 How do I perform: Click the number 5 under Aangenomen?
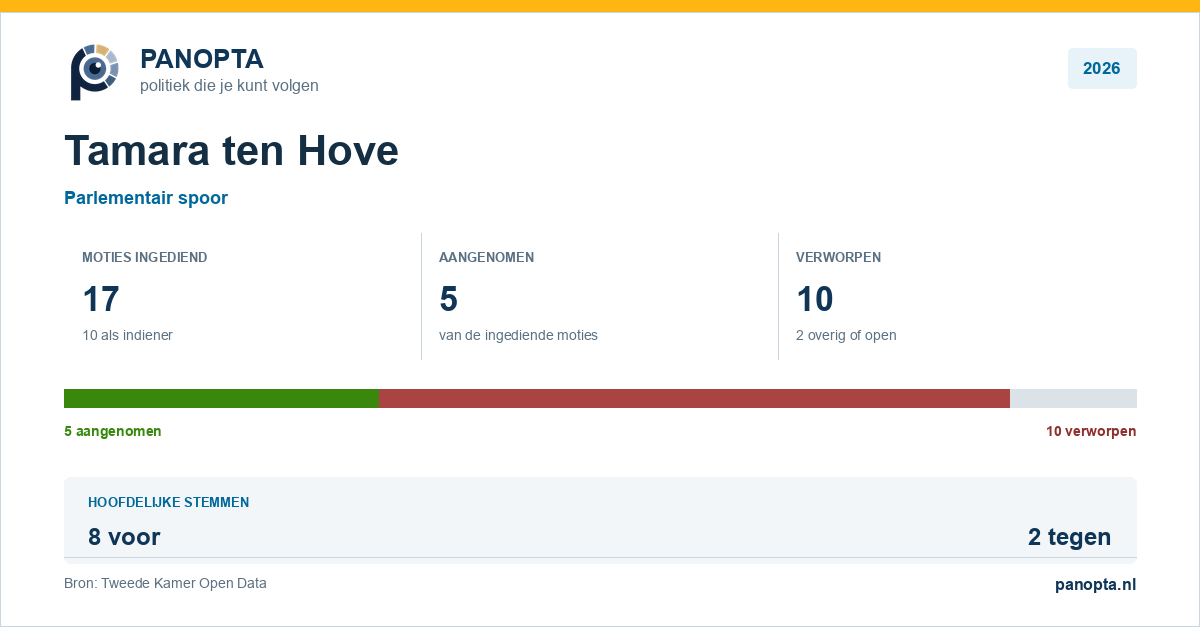tap(449, 299)
